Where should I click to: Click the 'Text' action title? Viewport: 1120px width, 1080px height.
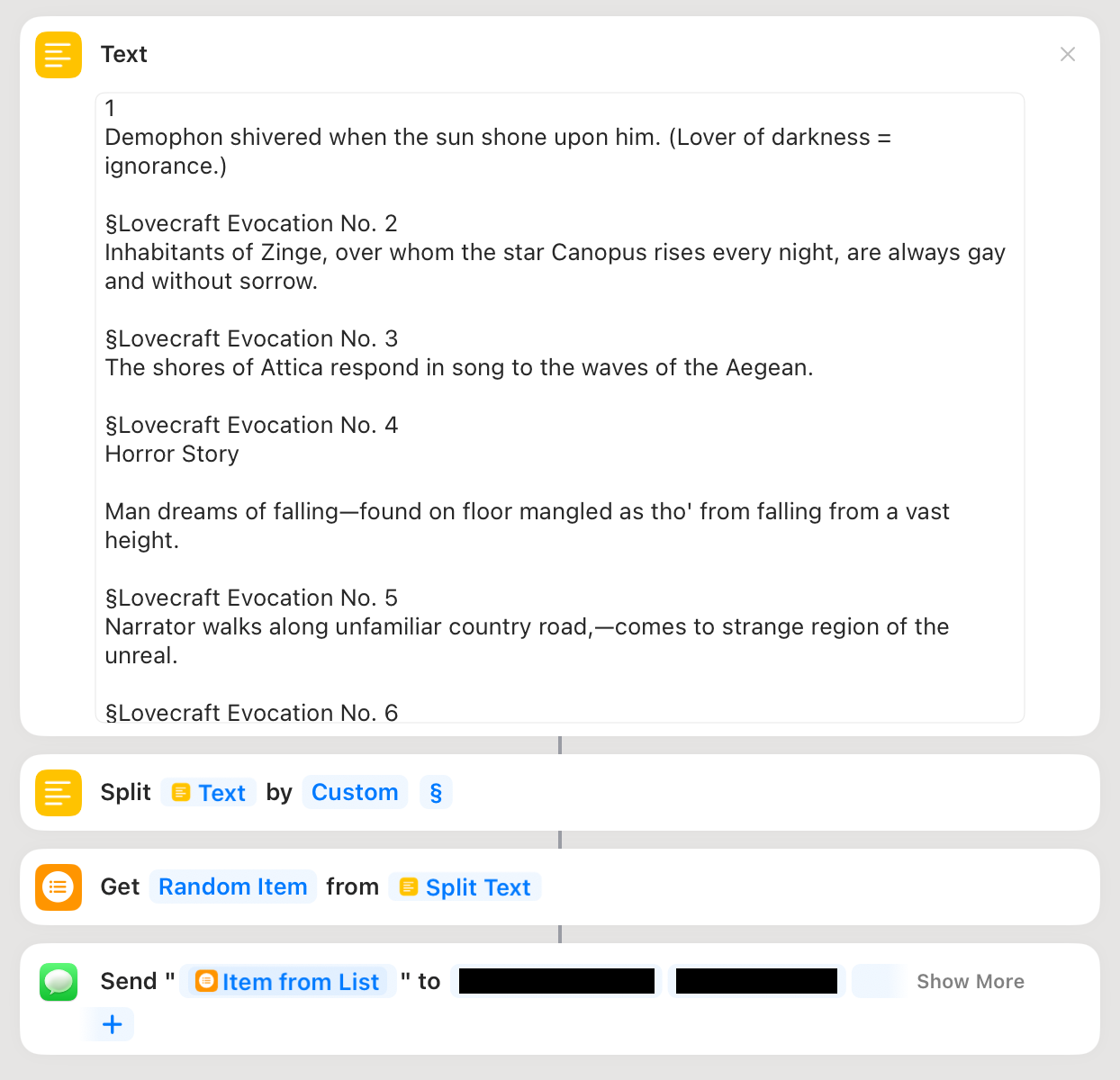[124, 55]
